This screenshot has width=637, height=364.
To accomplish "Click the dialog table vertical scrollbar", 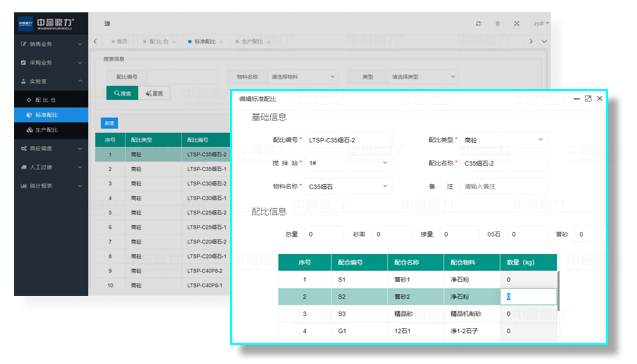I will (559, 291).
